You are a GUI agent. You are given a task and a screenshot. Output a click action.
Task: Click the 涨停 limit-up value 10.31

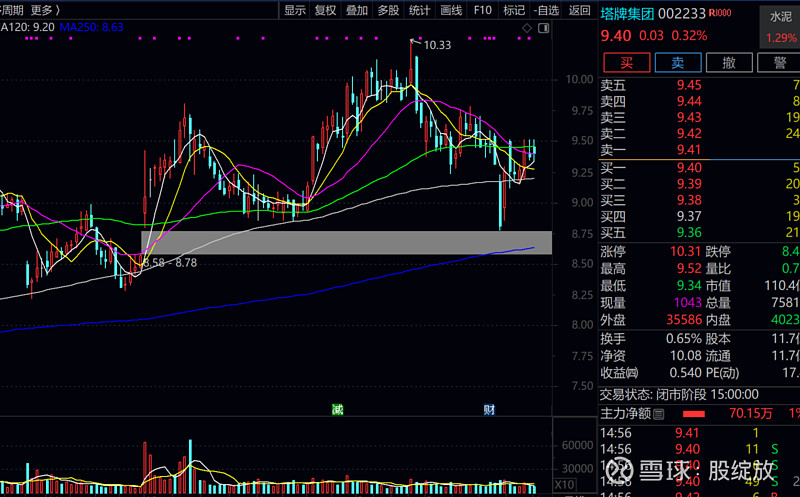pos(686,251)
